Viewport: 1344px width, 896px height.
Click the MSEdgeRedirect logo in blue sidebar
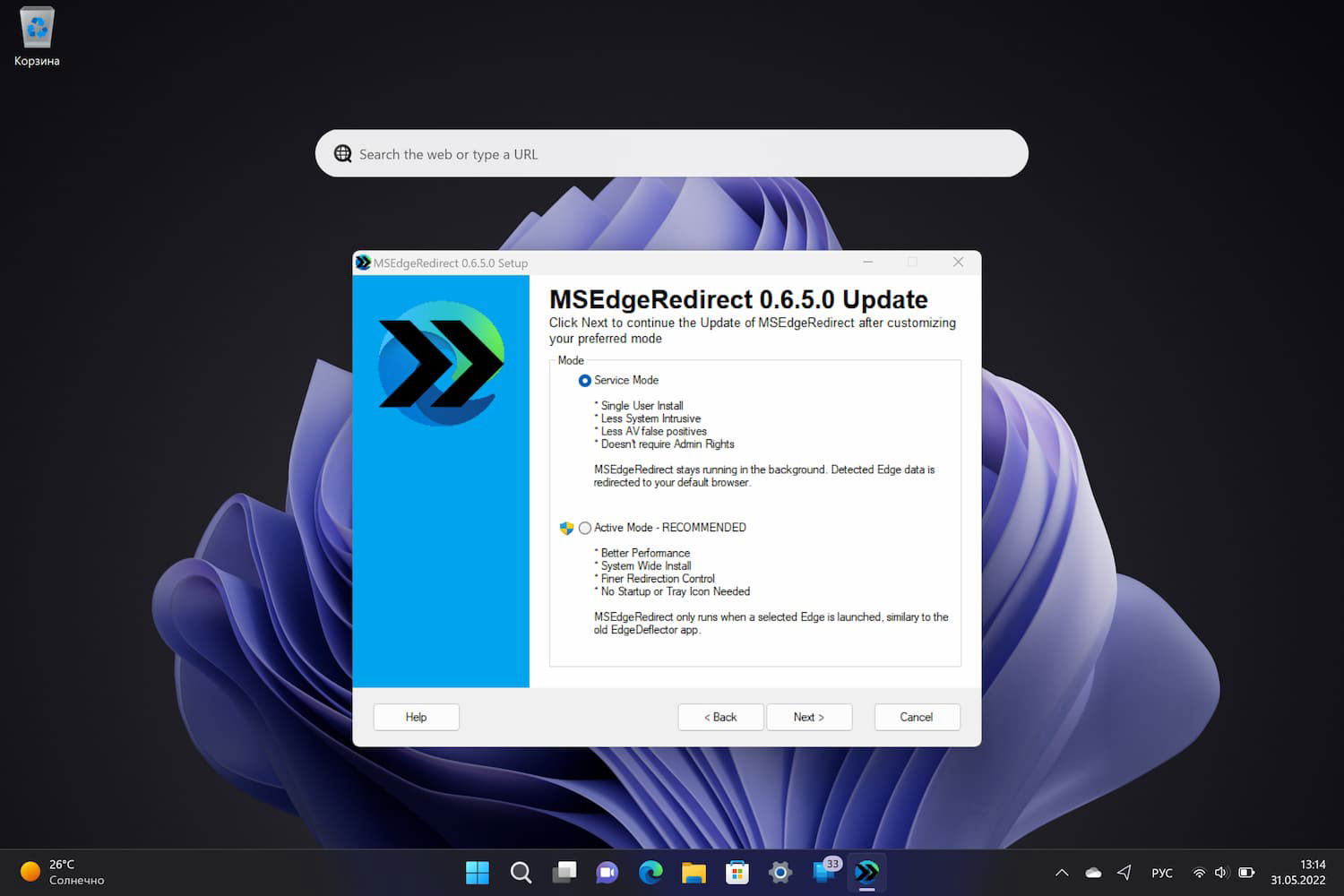point(441,363)
